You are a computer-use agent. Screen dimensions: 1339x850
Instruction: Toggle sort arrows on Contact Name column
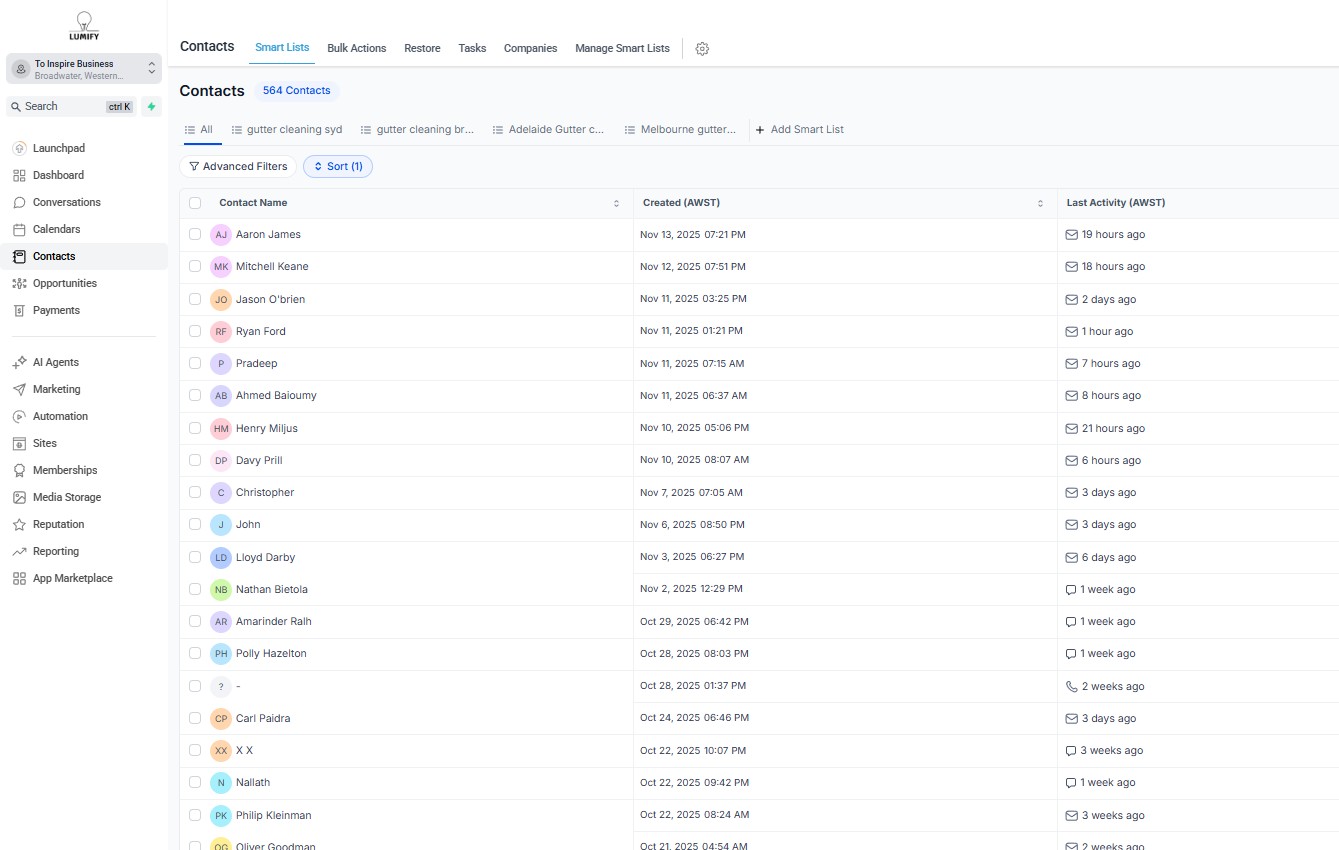(x=616, y=203)
